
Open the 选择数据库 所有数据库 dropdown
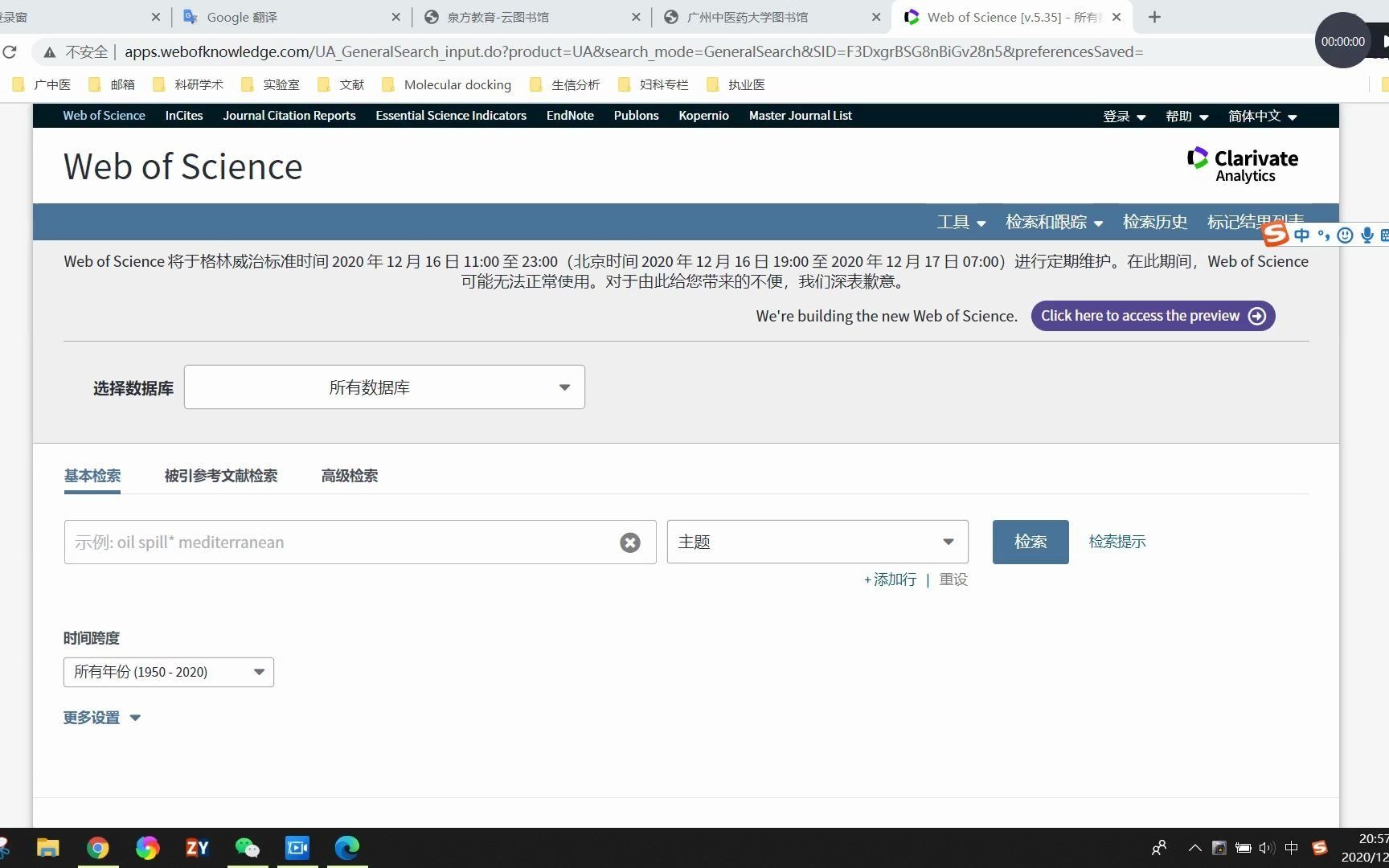(x=384, y=387)
